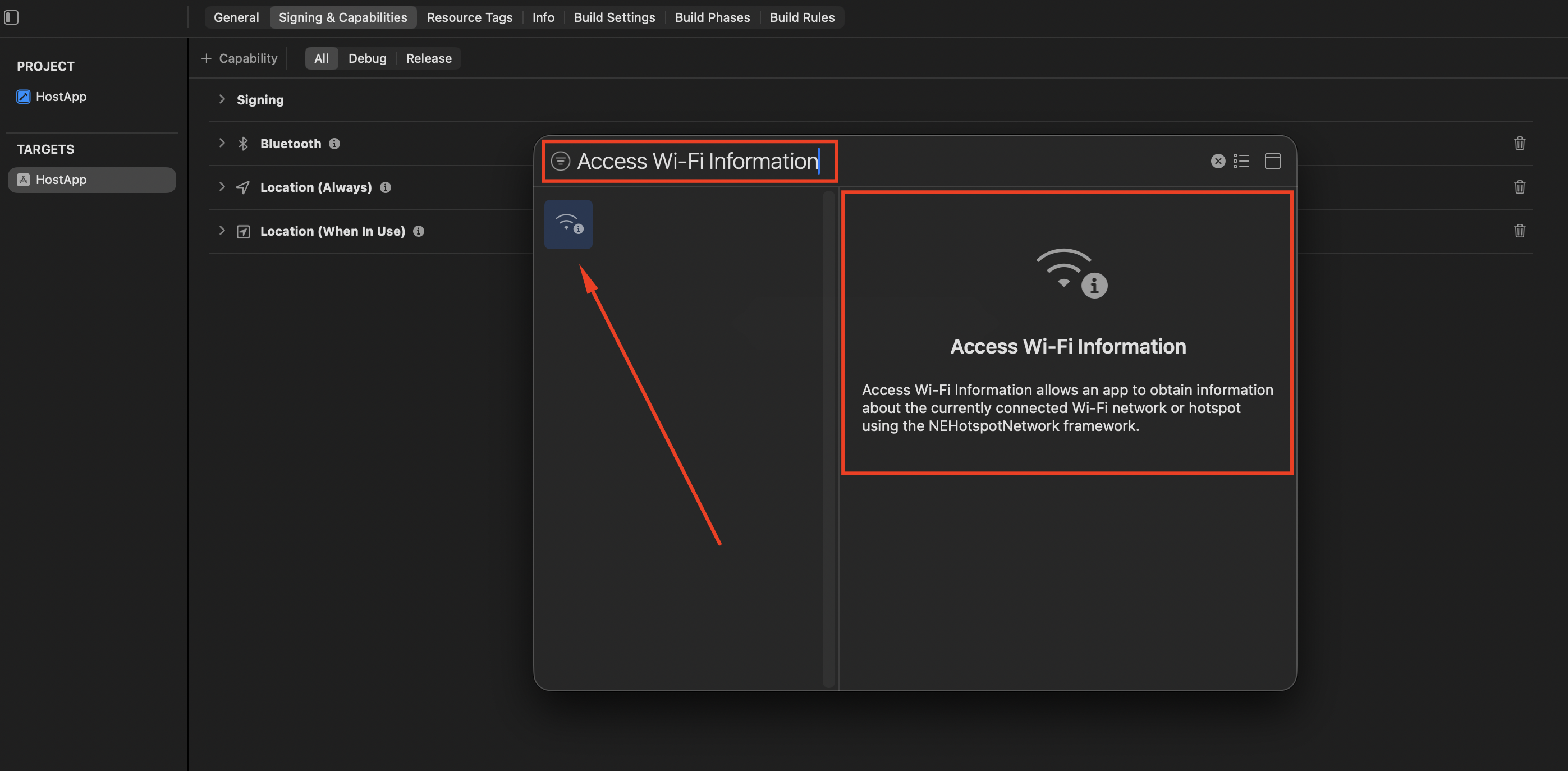
Task: Open the Build Rules tab
Action: point(801,17)
